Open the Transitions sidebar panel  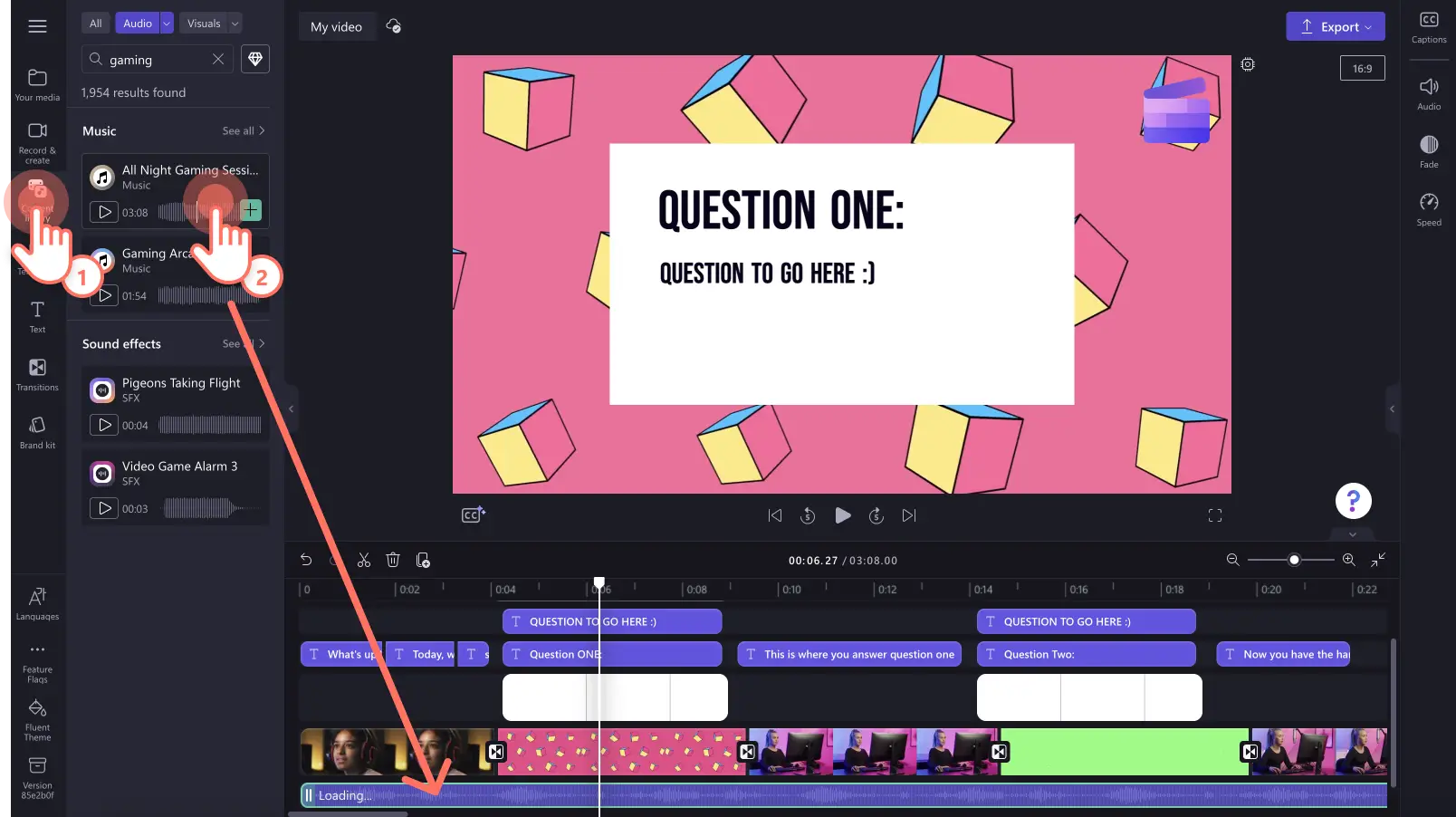[x=37, y=375]
